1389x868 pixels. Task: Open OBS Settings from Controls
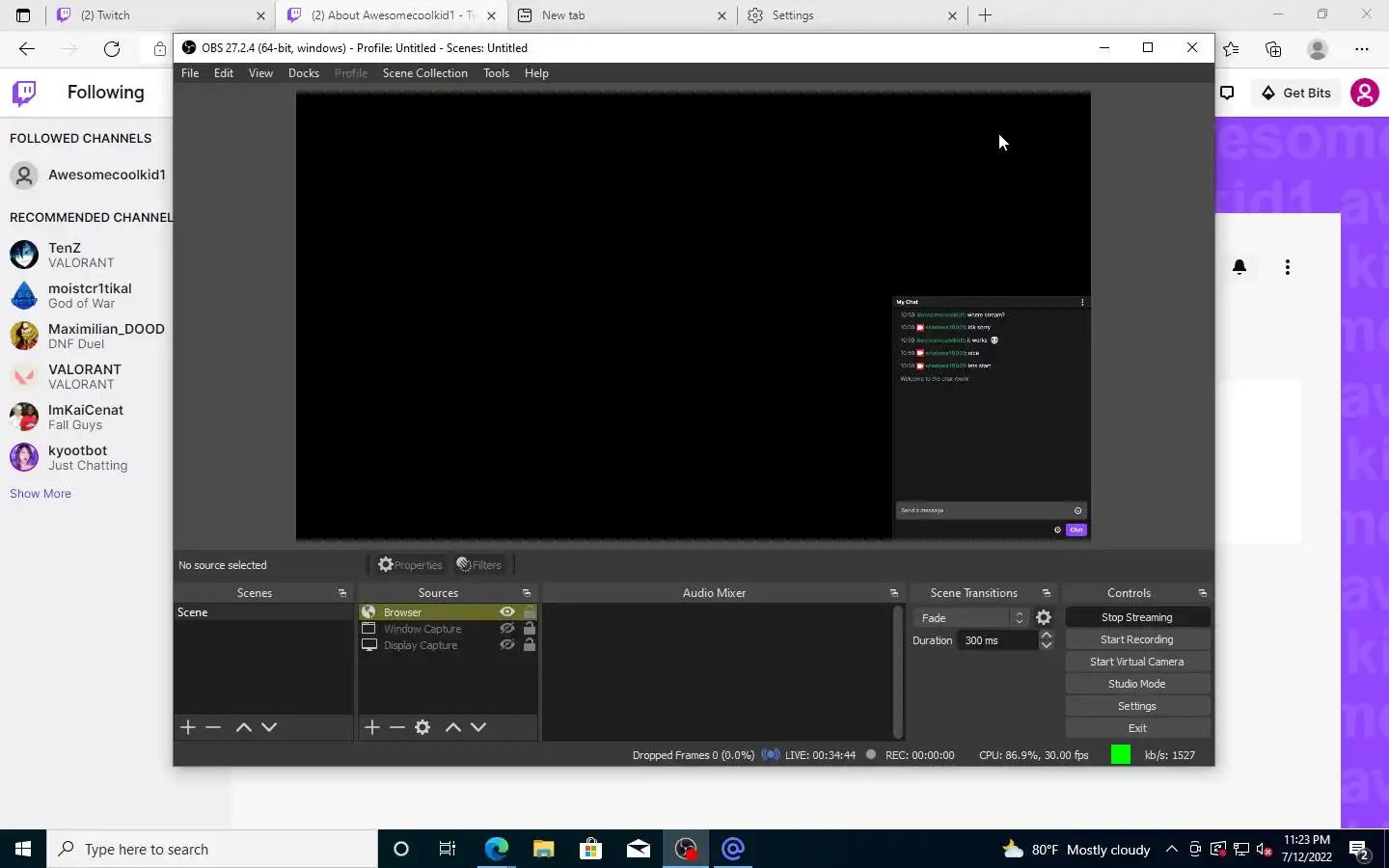[x=1137, y=706]
